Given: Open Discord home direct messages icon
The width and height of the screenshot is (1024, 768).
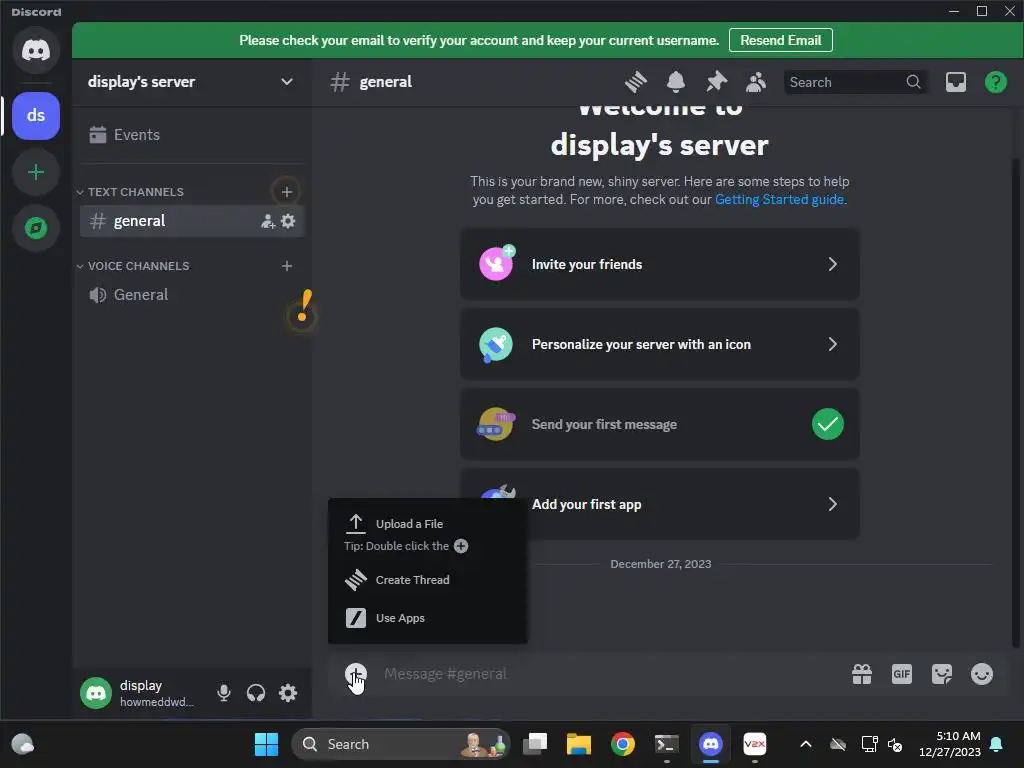Looking at the screenshot, I should 36,50.
